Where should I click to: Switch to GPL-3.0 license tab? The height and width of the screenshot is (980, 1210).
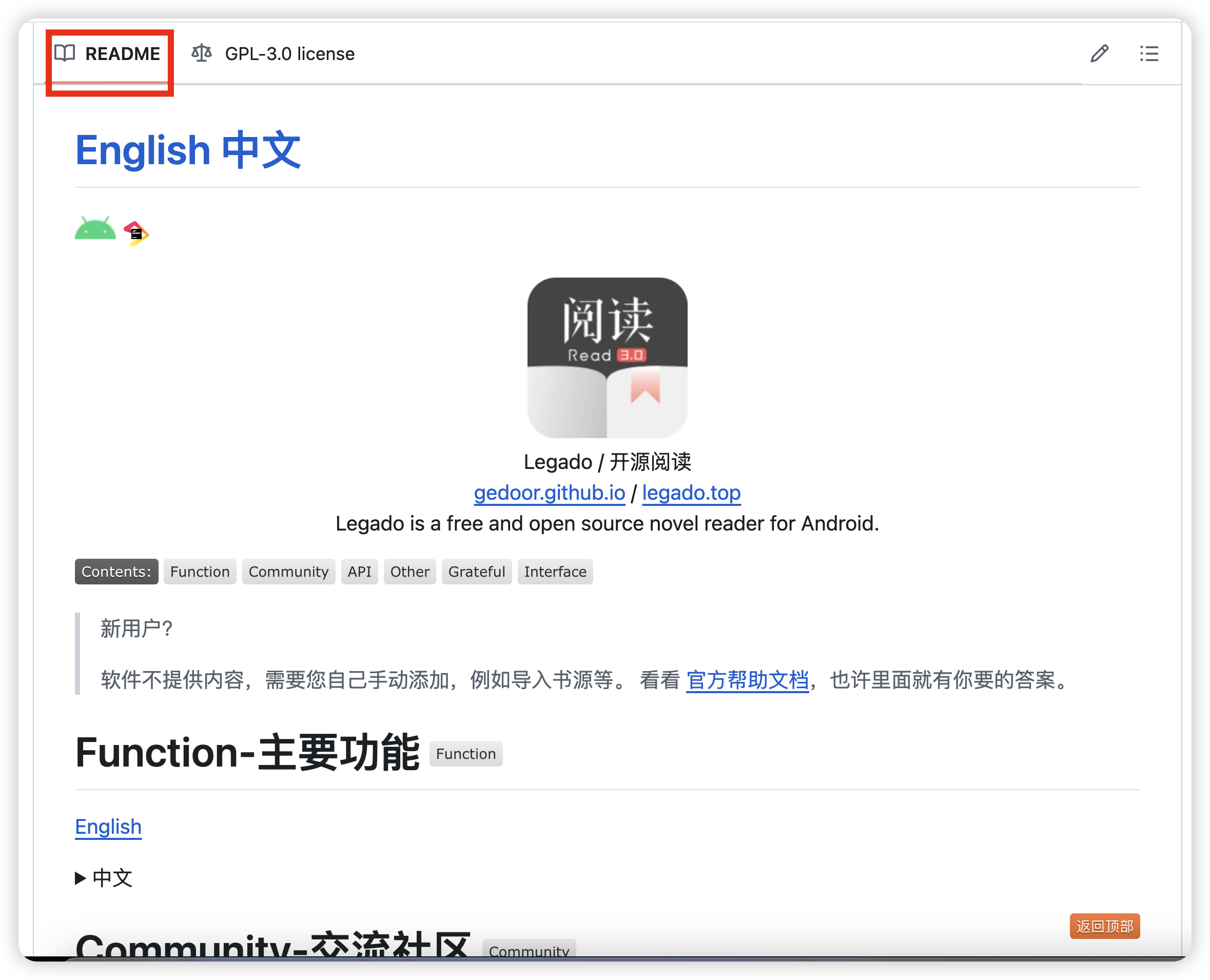pyautogui.click(x=272, y=54)
